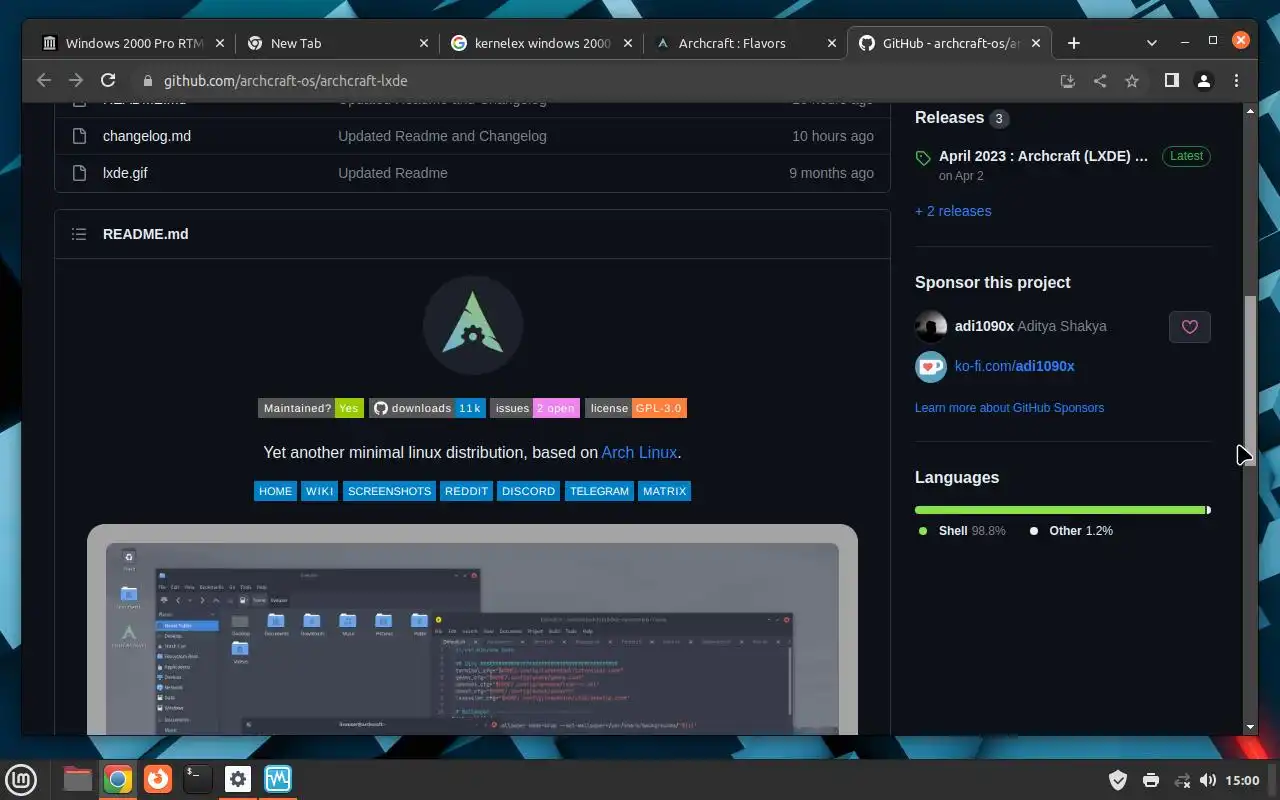Screen dimensions: 1280x800
Task: Click the browser forward arrow
Action: 76,81
